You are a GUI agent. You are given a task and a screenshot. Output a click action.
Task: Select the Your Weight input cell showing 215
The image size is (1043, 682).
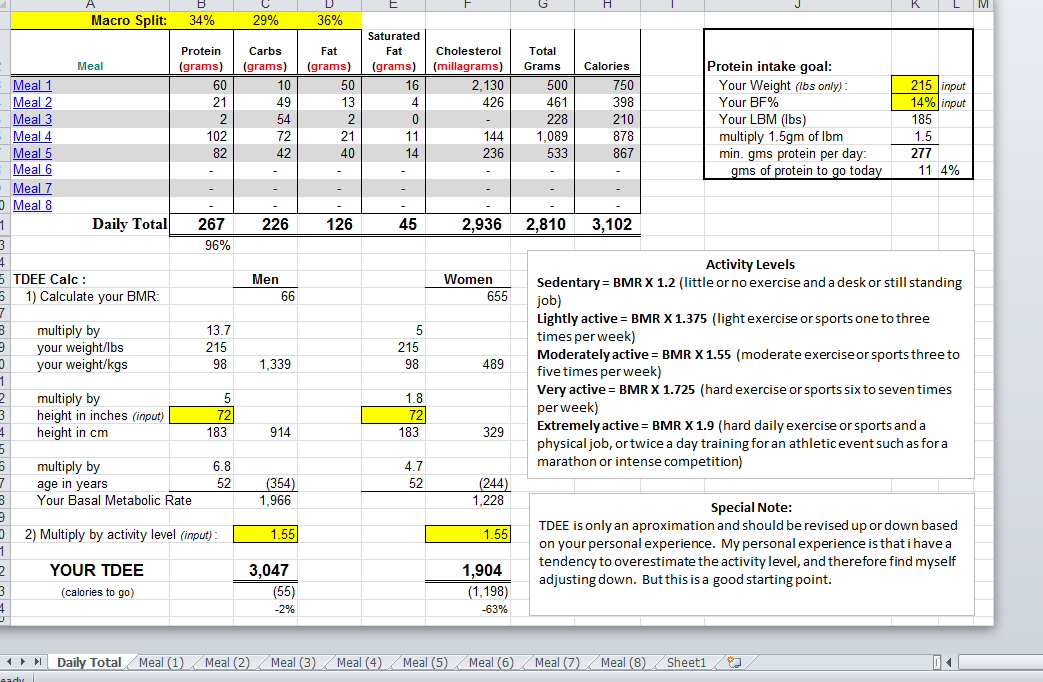click(x=914, y=85)
